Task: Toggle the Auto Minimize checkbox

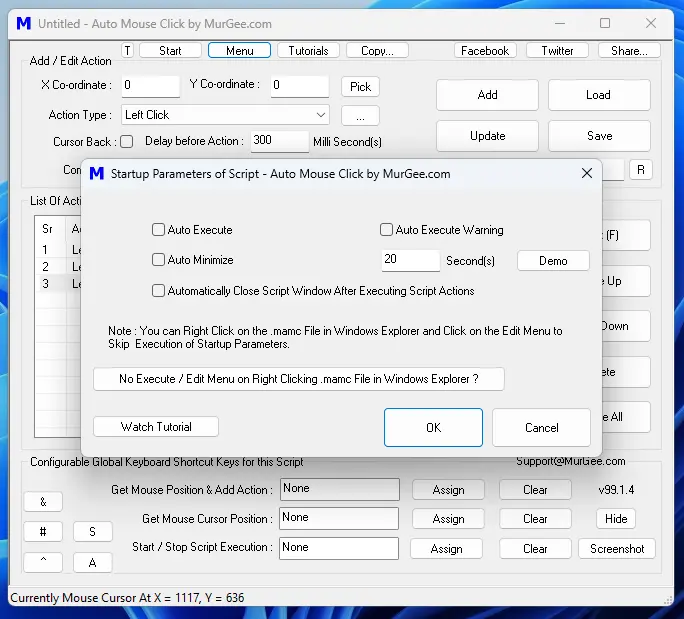Action: pos(158,260)
